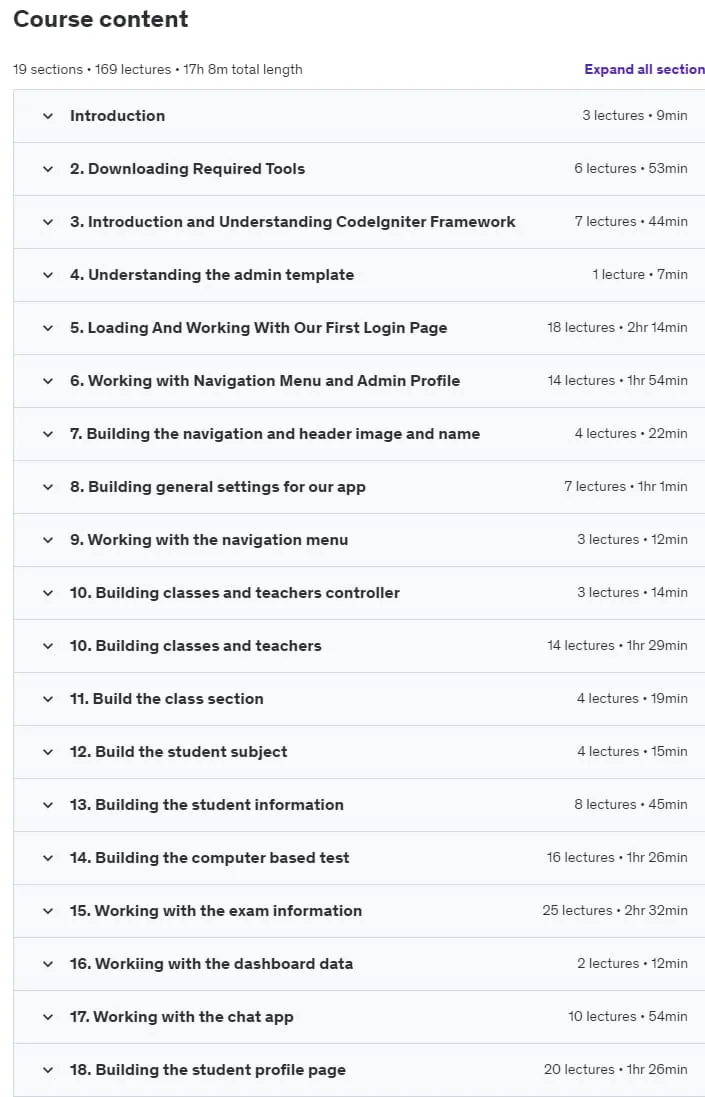Expand chevron for Working with the navigation menu
This screenshot has height=1097, width=705.
click(x=48, y=540)
